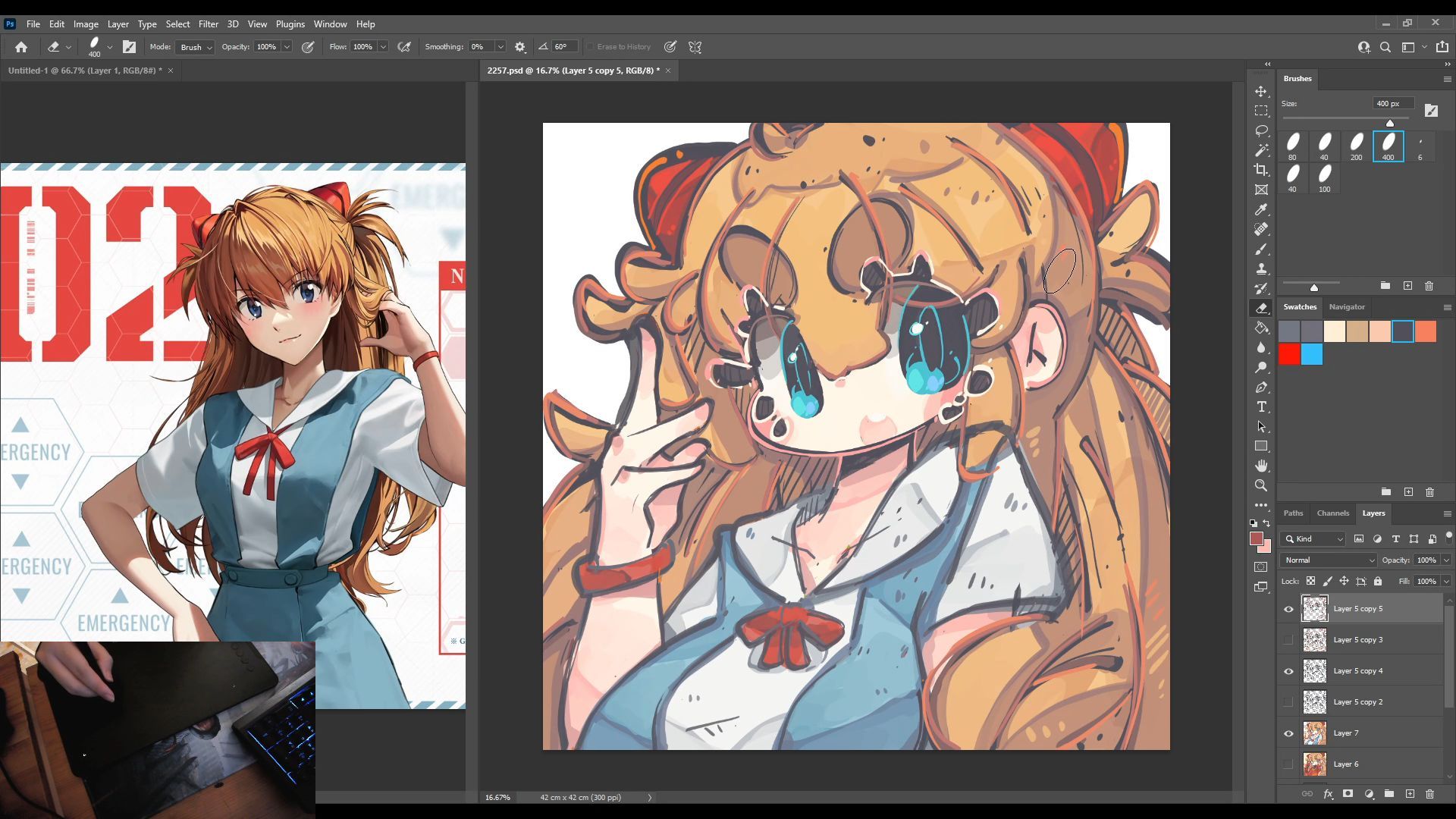Open the Filter menu
Image resolution: width=1456 pixels, height=819 pixels.
[208, 24]
